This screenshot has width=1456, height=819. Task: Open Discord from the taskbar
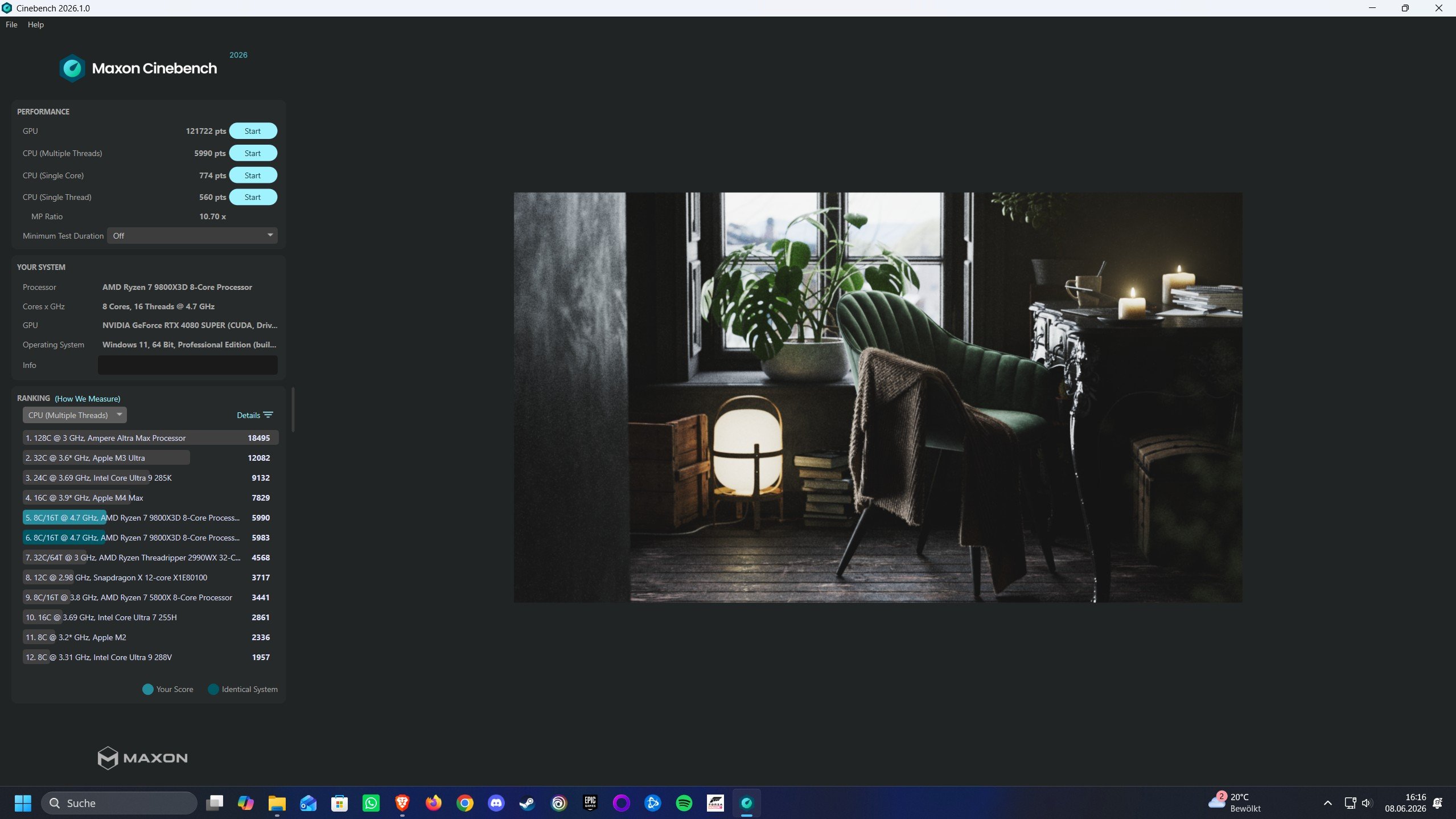point(496,803)
